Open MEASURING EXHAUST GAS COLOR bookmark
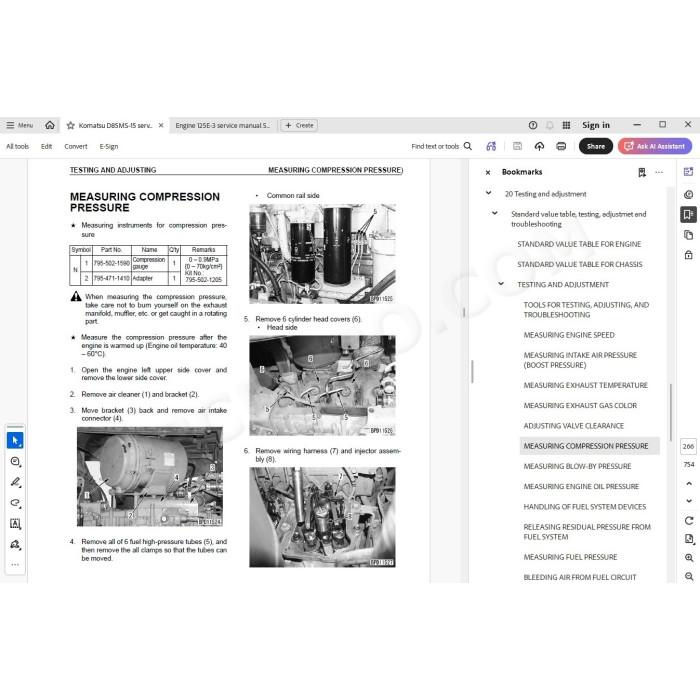 [580, 405]
